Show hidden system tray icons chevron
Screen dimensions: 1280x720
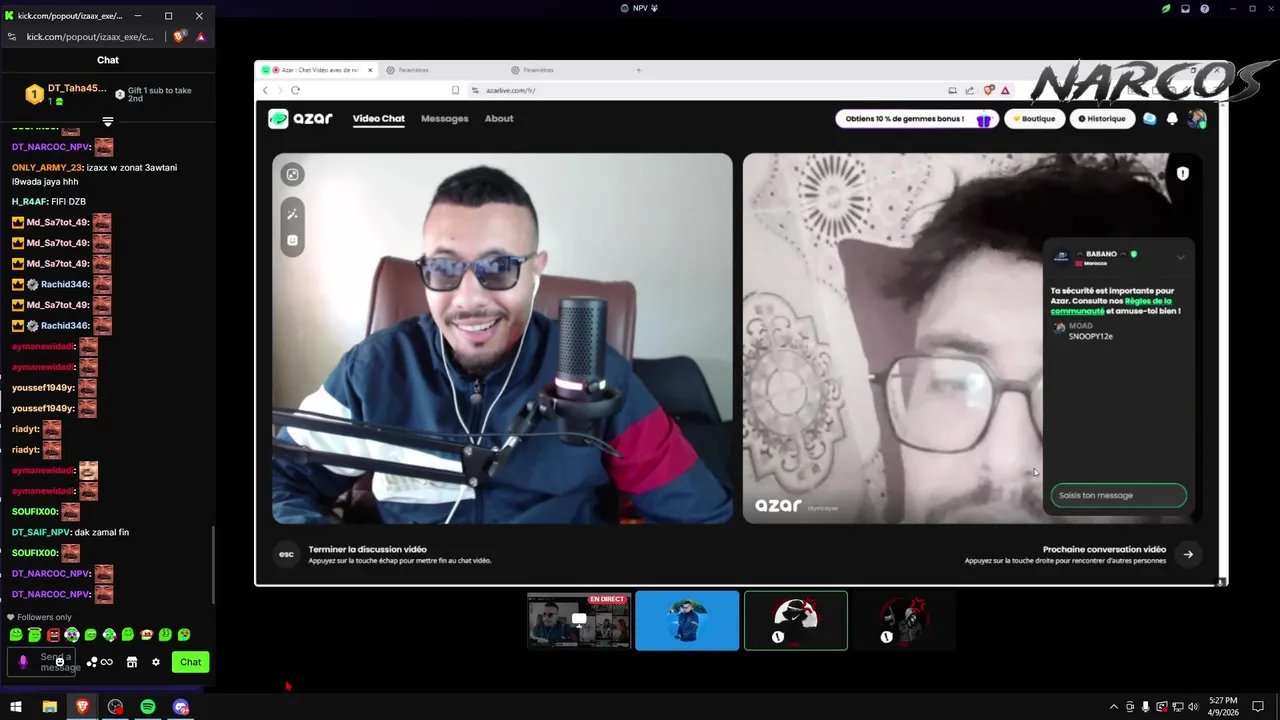point(1115,707)
